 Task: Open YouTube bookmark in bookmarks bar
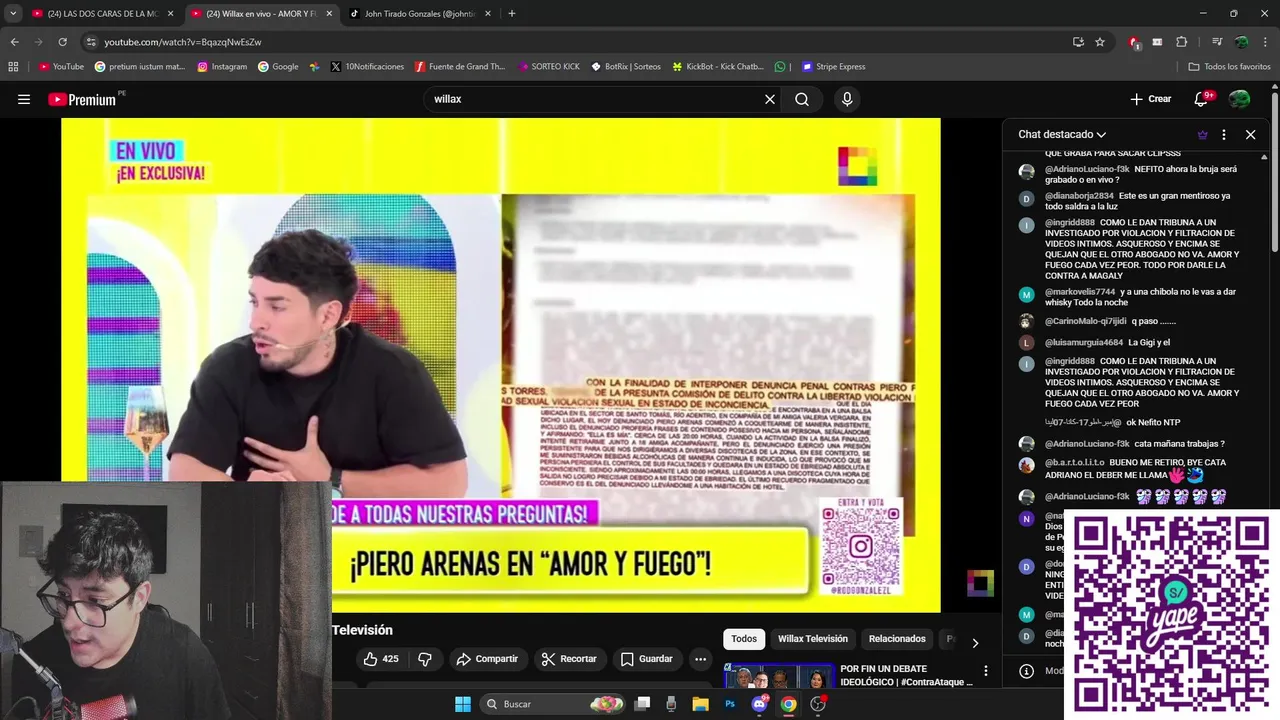(x=61, y=67)
